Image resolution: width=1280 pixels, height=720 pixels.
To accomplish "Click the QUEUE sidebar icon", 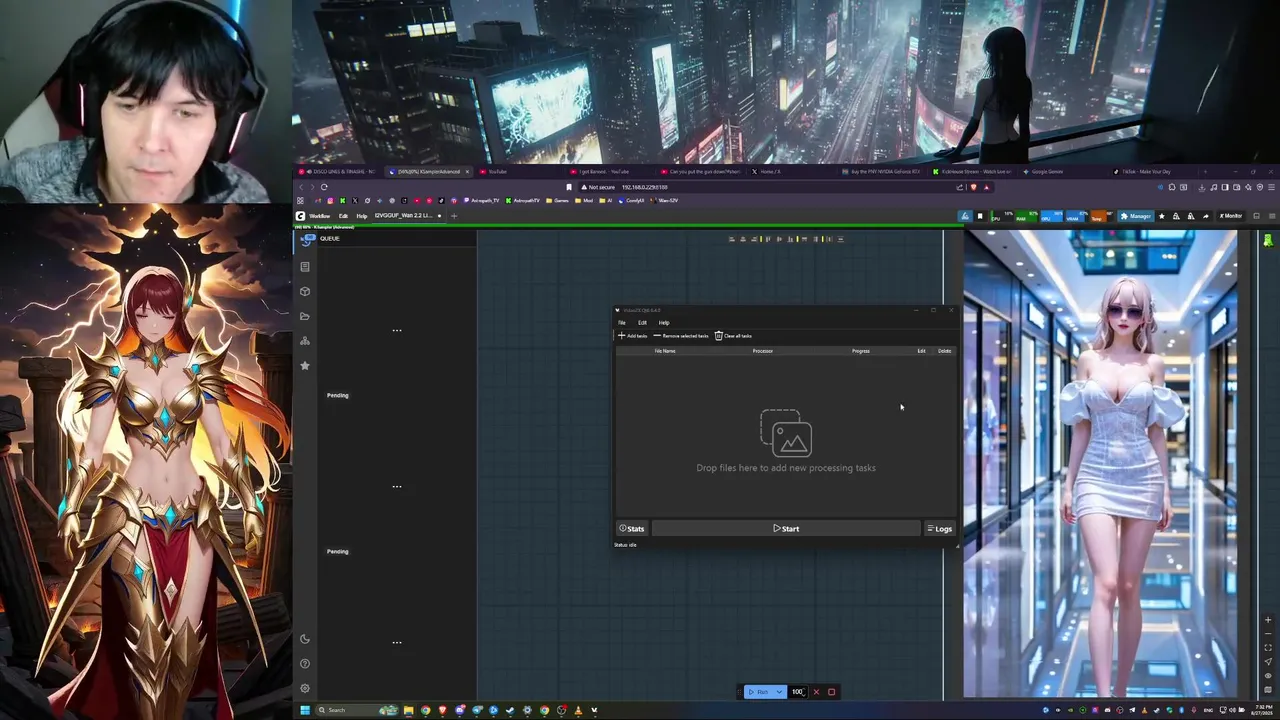I will point(305,239).
